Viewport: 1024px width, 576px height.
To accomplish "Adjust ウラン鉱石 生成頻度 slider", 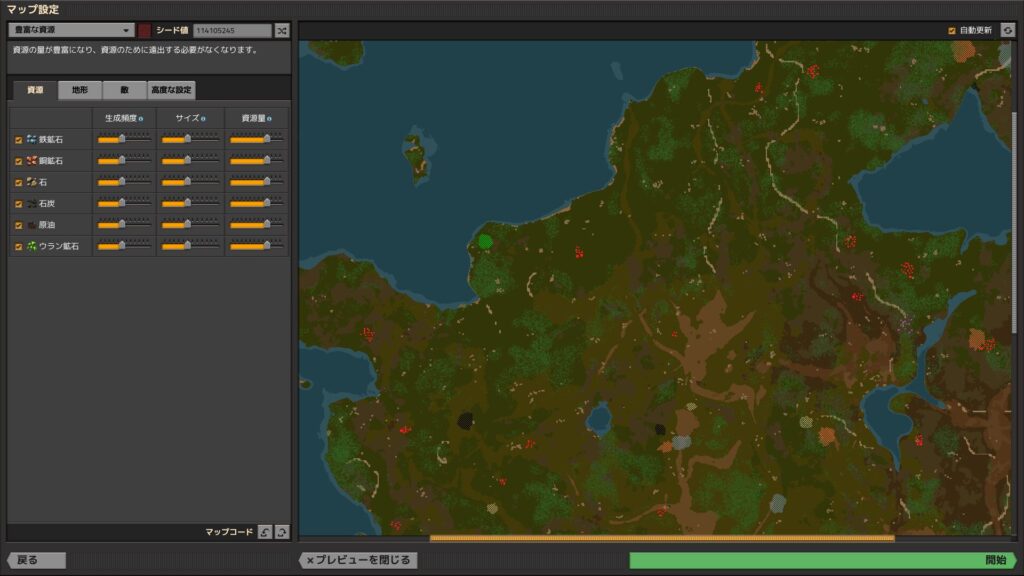I will [124, 246].
